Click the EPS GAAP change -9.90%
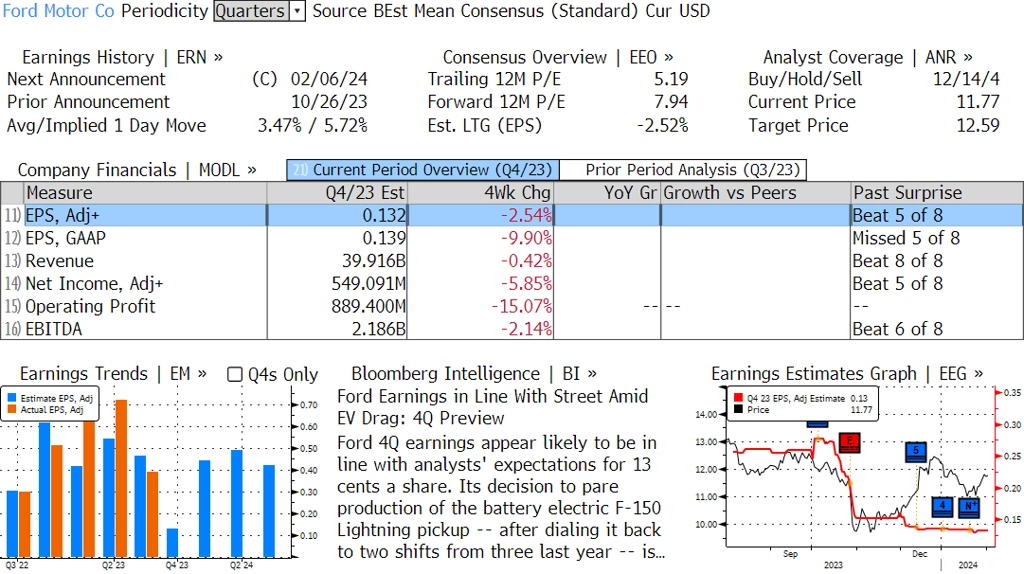Image resolution: width=1024 pixels, height=574 pixels. (526, 238)
